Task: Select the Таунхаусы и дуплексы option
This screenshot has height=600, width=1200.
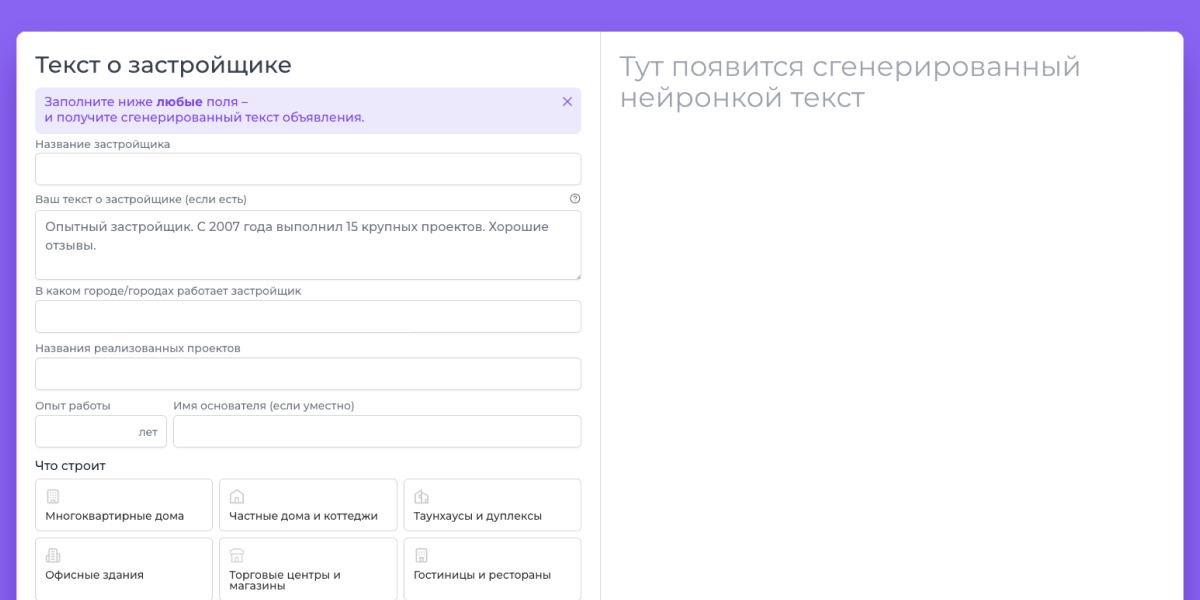Action: point(492,505)
